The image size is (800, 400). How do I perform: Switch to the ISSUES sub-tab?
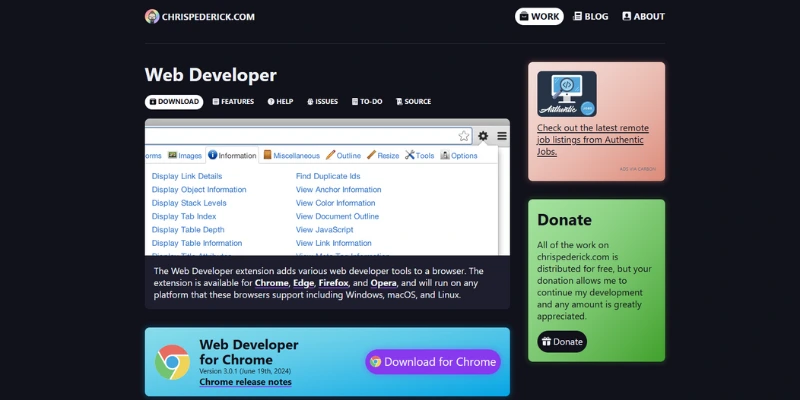[322, 102]
